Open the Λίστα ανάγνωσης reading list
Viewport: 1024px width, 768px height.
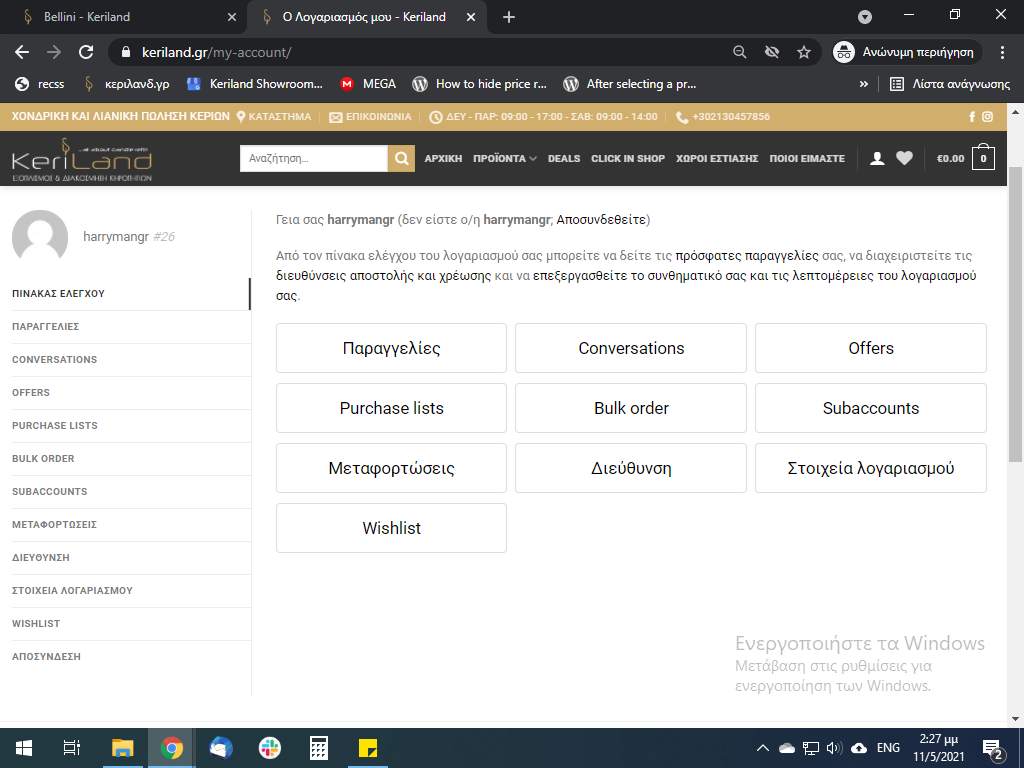(x=950, y=84)
